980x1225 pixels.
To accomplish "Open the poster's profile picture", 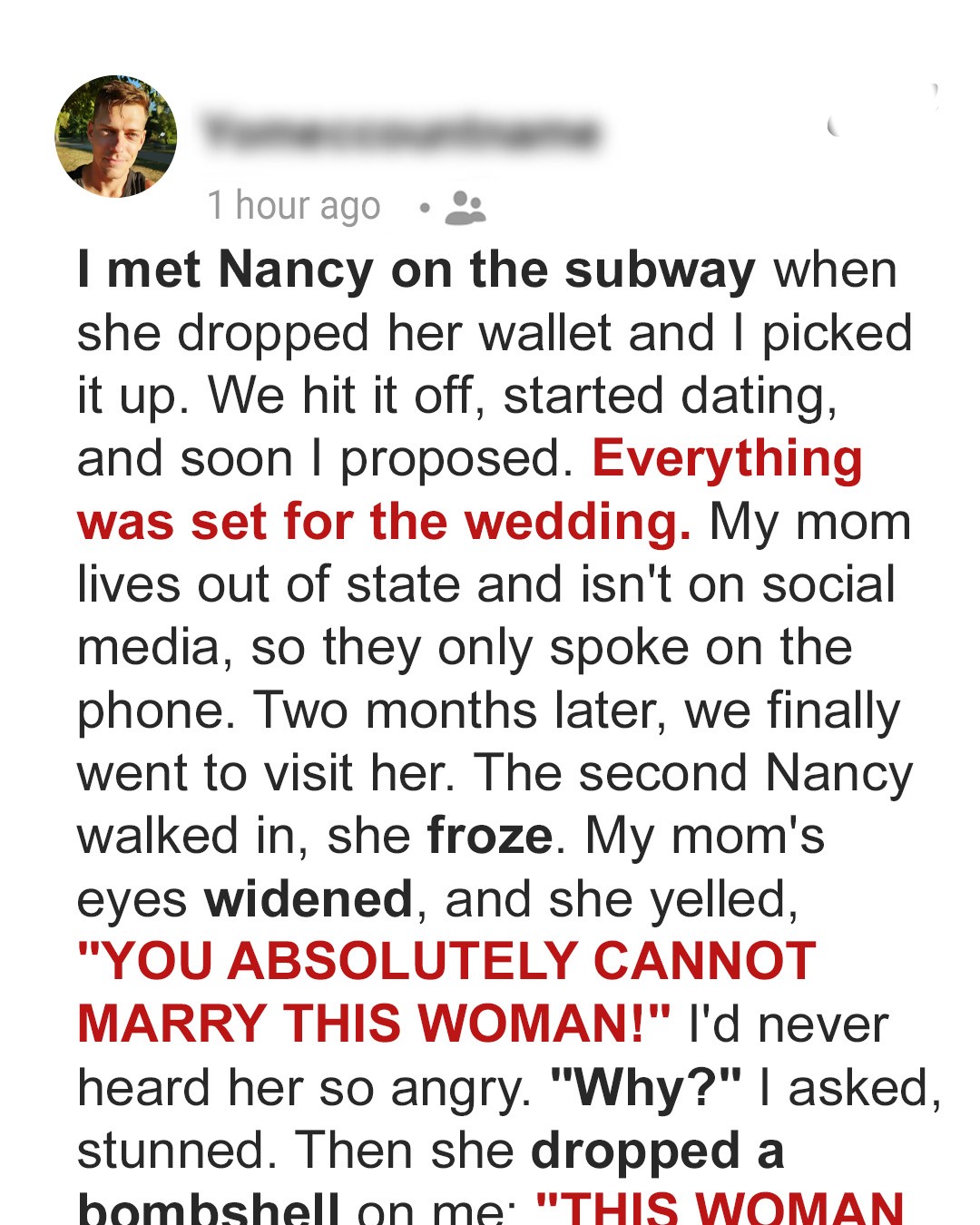I will tap(116, 136).
